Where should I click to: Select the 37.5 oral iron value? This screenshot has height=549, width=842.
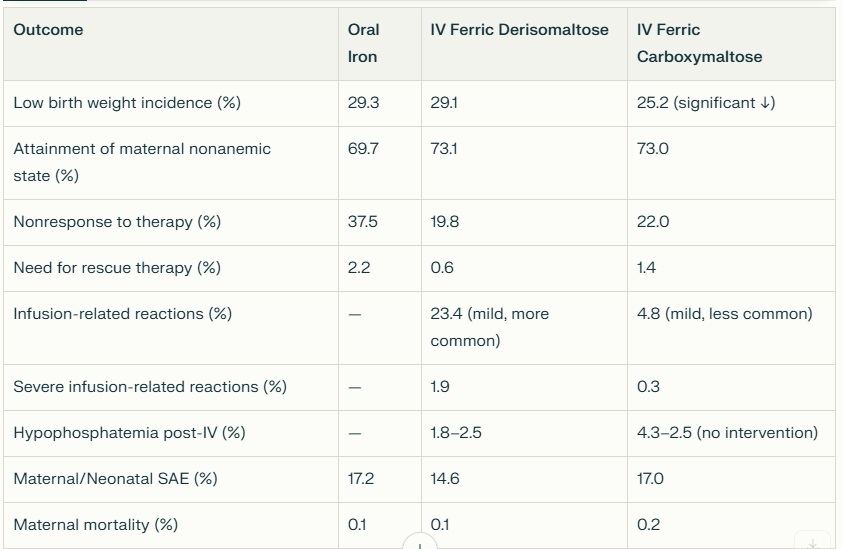tap(362, 222)
